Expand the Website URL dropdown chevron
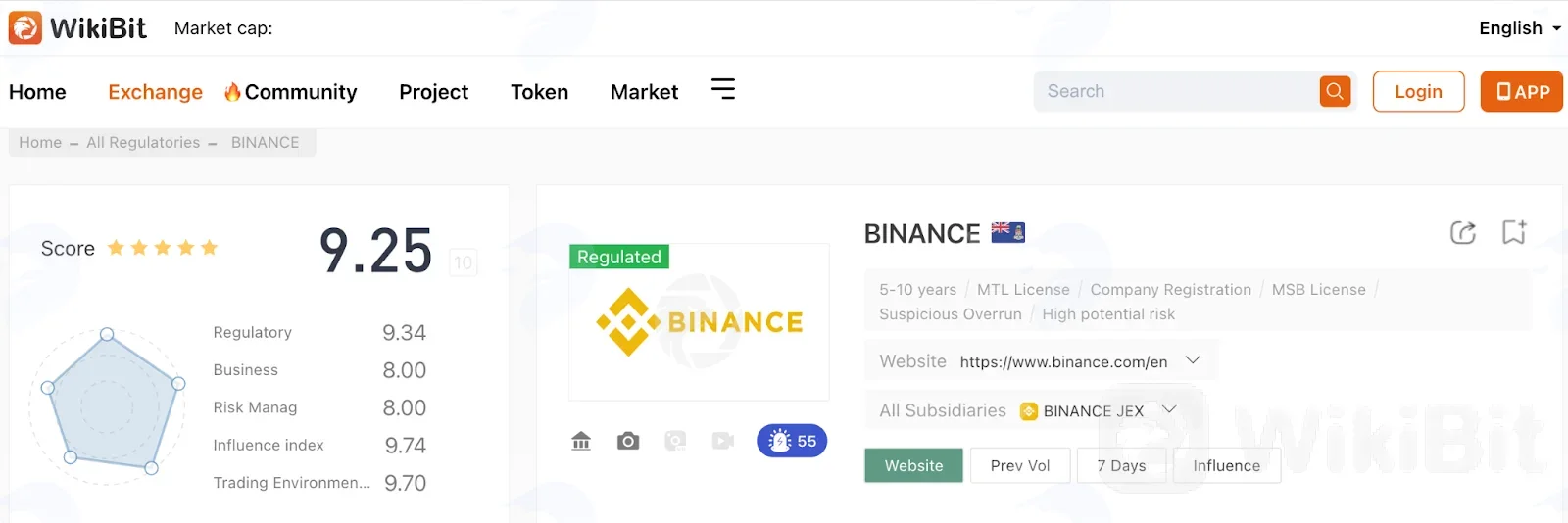Screen dimensions: 1568x523 pyautogui.click(x=1193, y=360)
